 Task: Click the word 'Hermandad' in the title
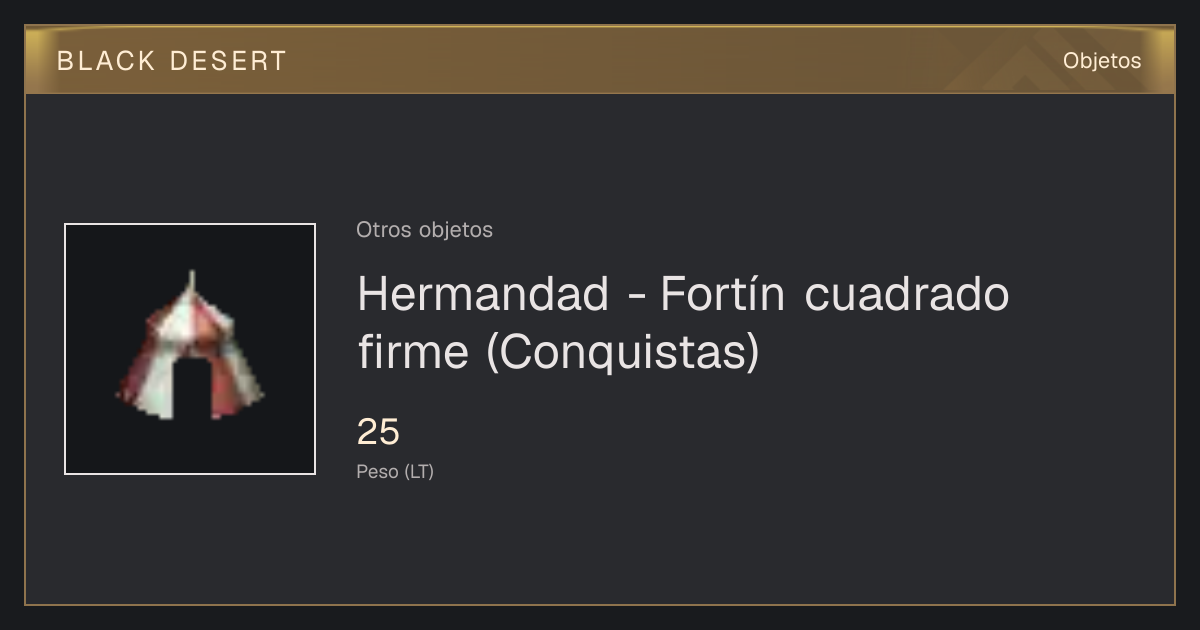coord(483,294)
